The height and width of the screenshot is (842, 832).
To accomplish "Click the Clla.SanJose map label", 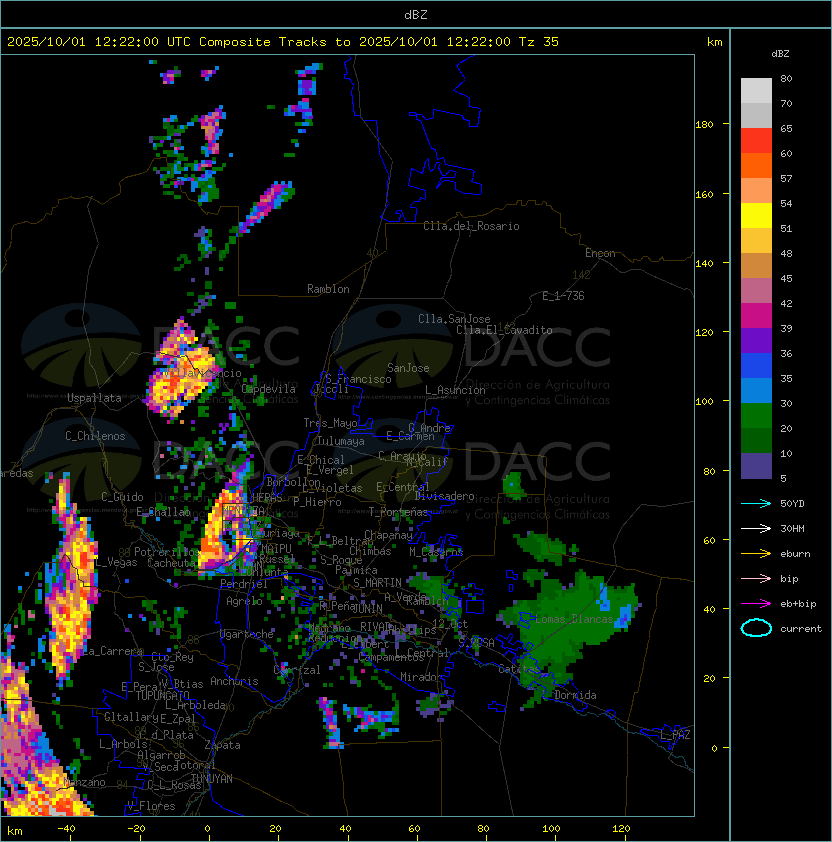I will point(454,319).
